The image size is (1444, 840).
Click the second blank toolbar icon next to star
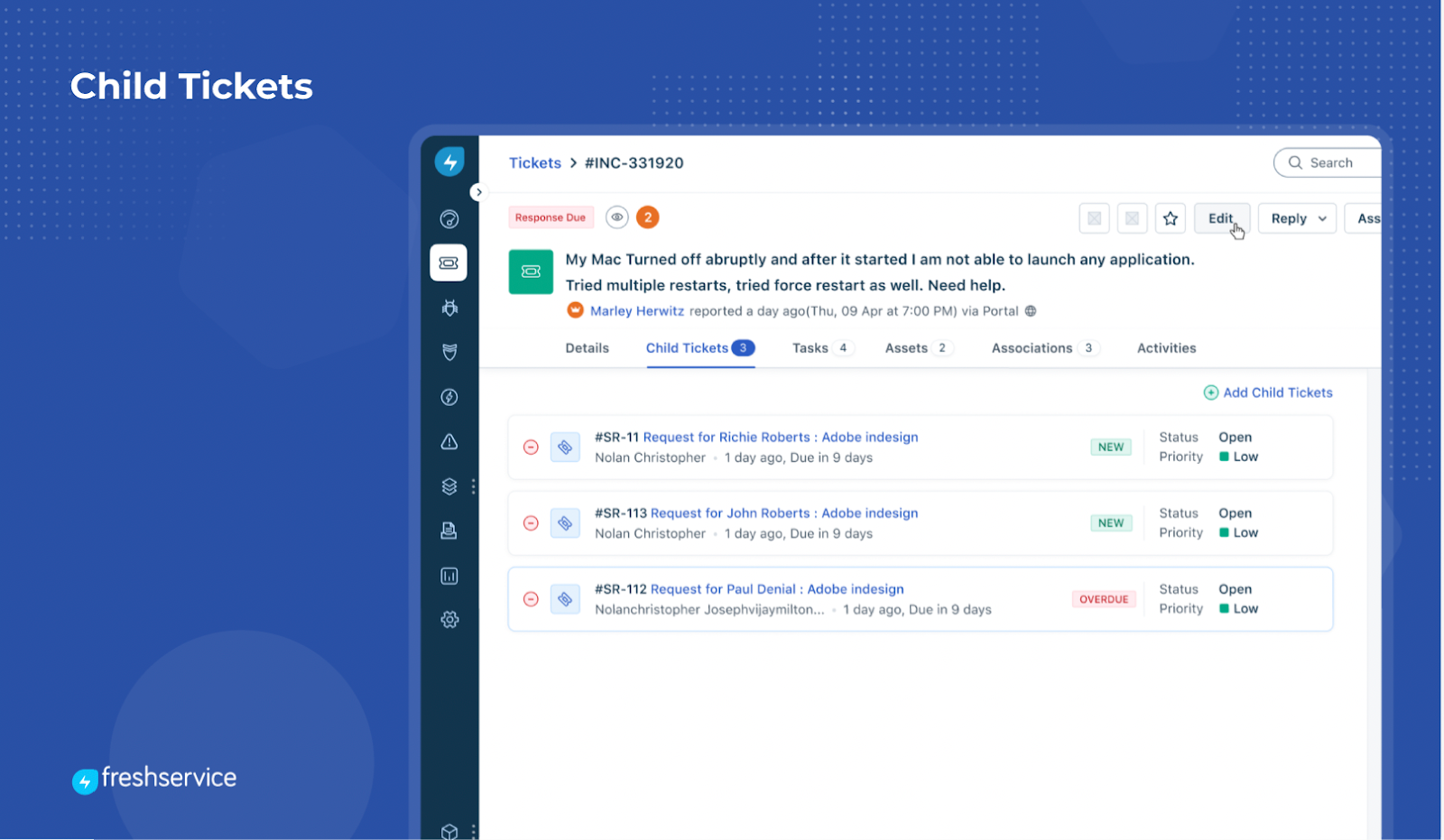pos(1133,218)
